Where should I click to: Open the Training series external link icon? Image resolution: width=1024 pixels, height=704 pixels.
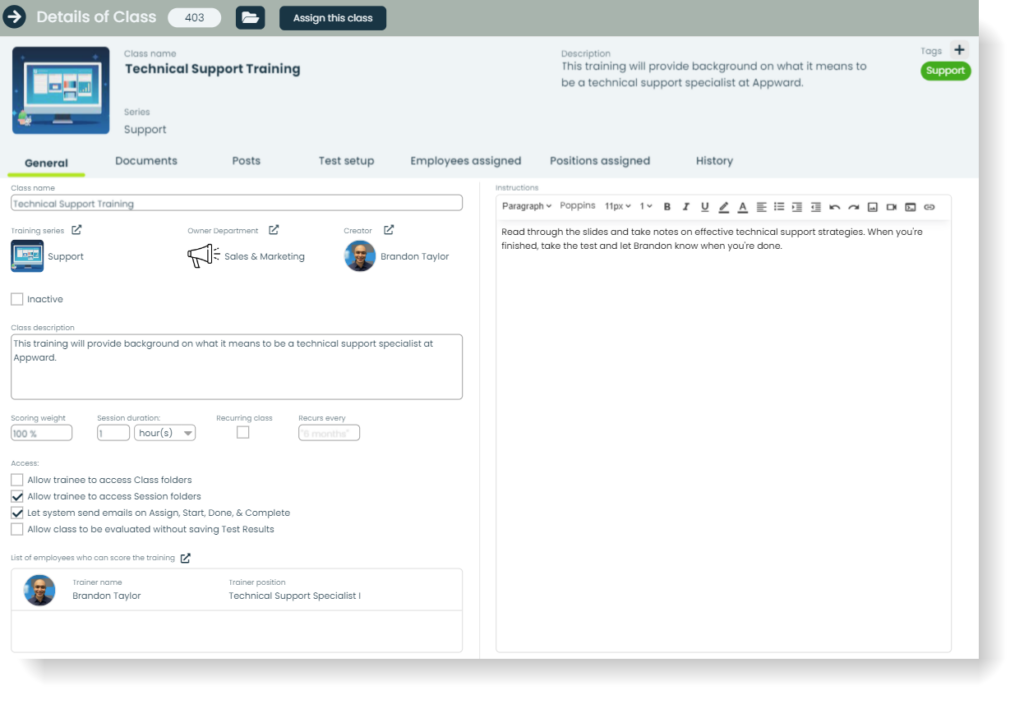[x=76, y=230]
